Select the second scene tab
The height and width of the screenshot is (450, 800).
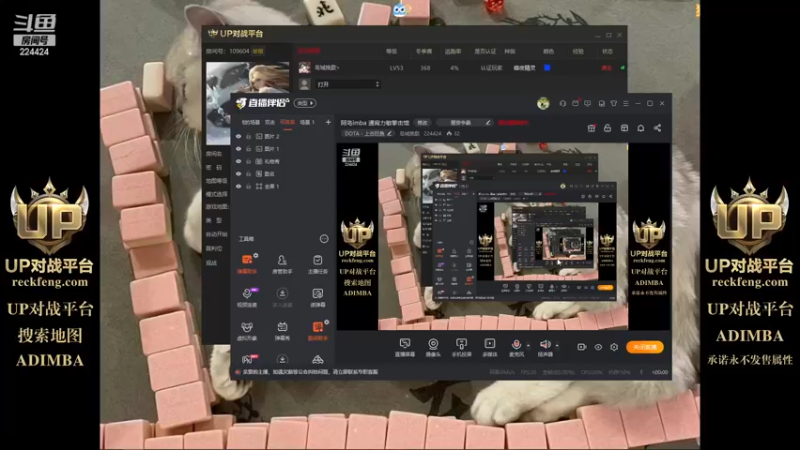pos(270,122)
